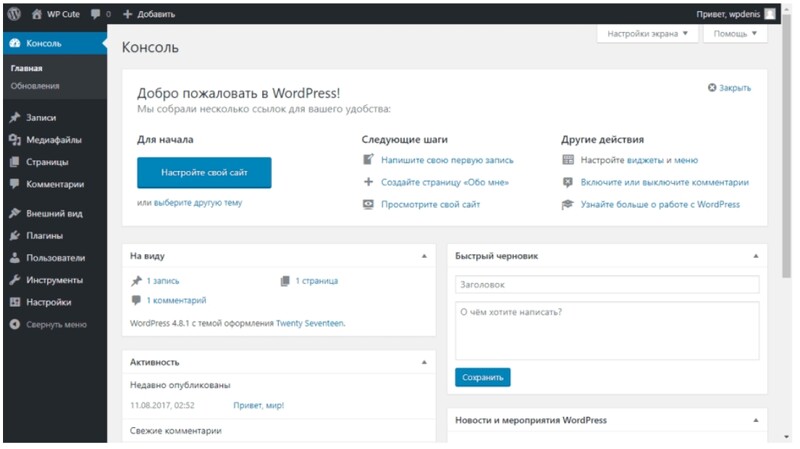Open Помощь help dropdown
This screenshot has width=800, height=449.
(735, 34)
